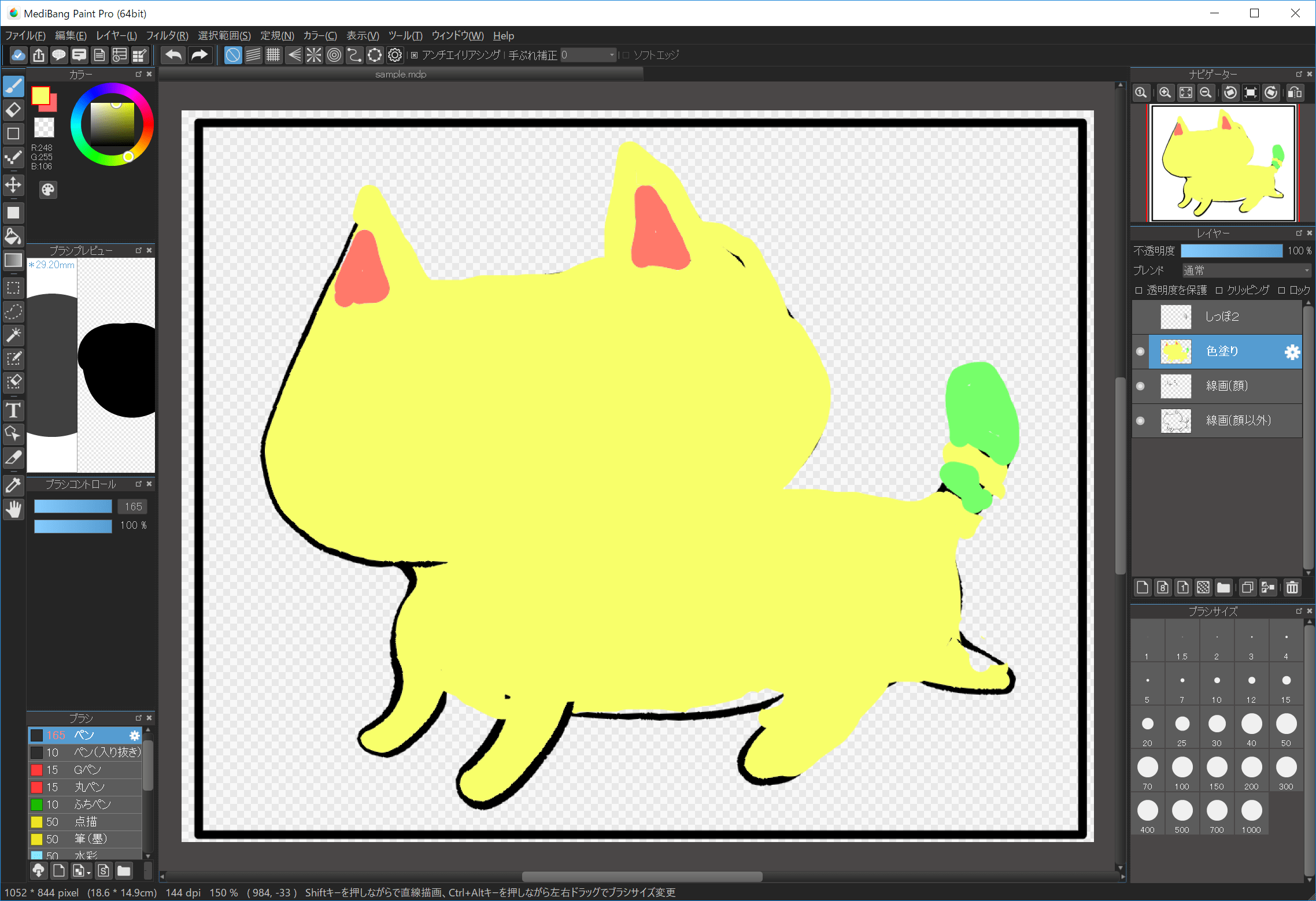Viewport: 1316px width, 901px height.
Task: Select the Magic Wand selection tool
Action: pyautogui.click(x=13, y=335)
